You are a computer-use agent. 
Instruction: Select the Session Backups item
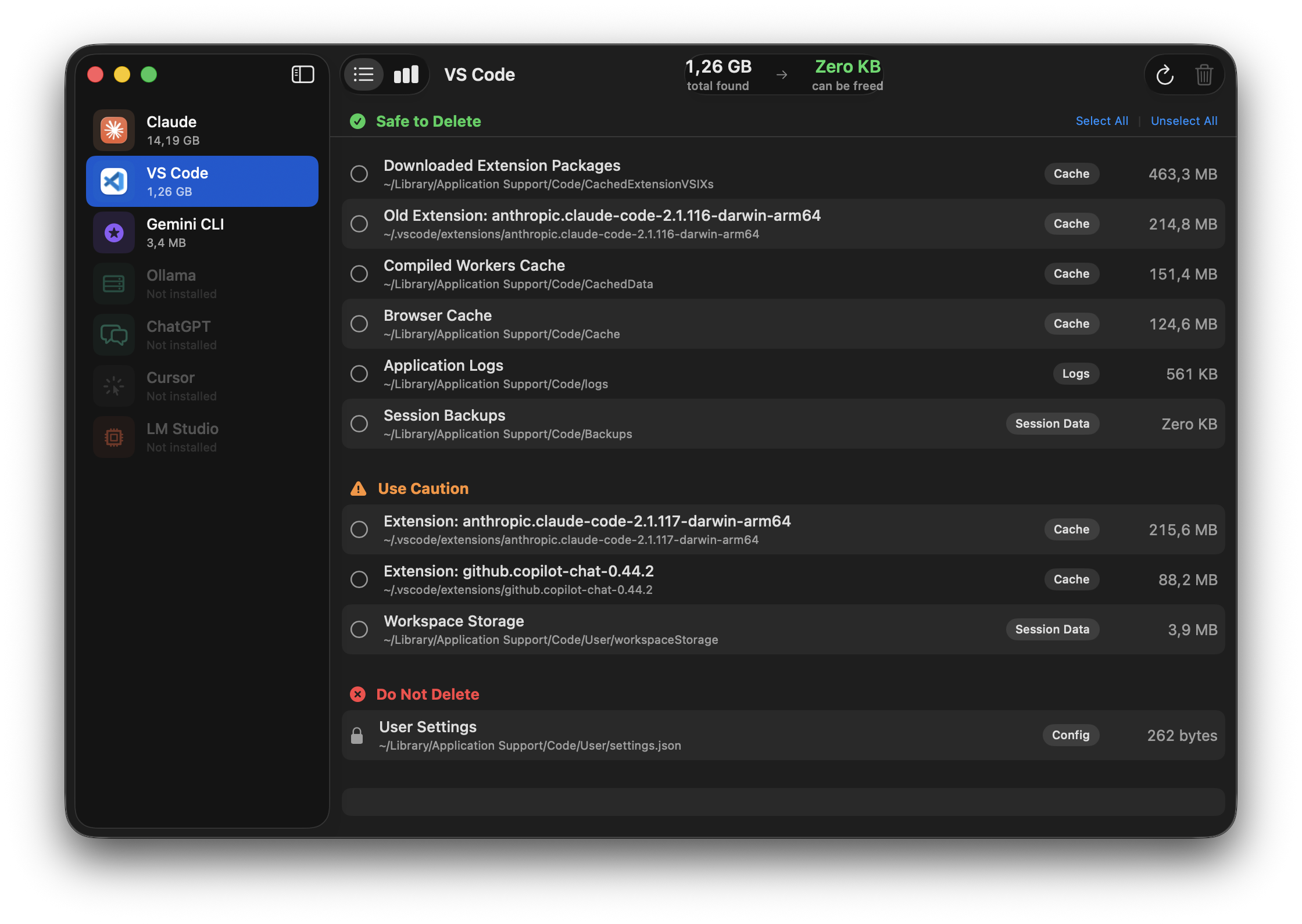359,424
